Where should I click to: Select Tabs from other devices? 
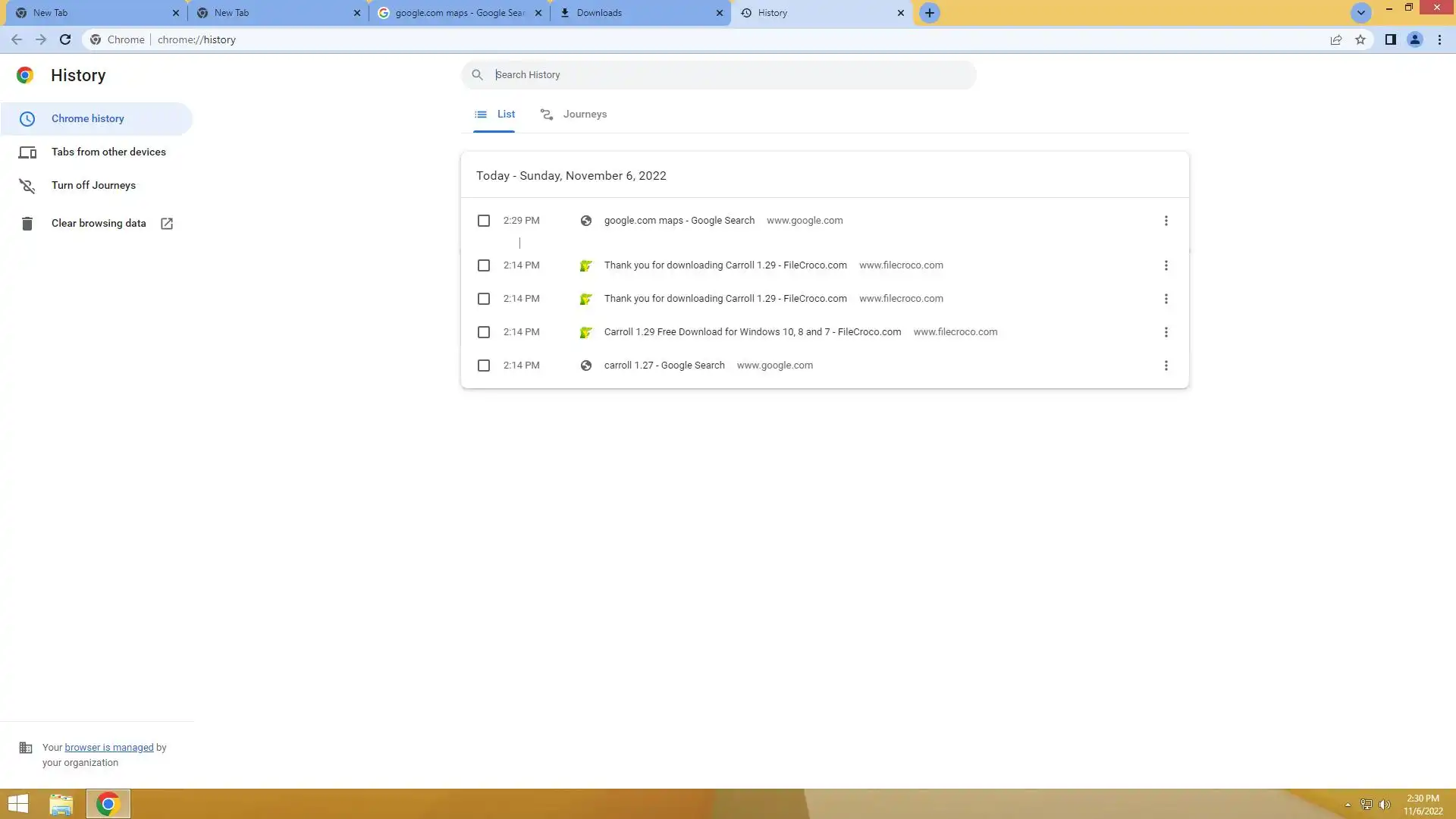click(x=108, y=152)
